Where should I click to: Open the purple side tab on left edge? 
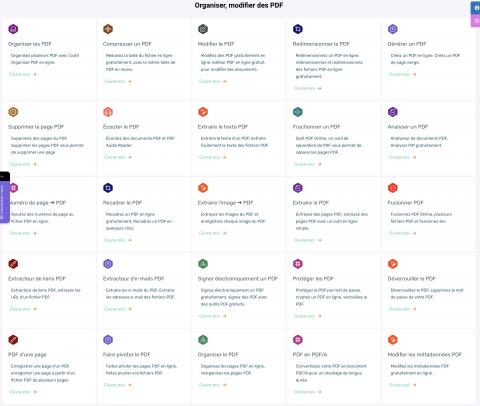pyautogui.click(x=4, y=202)
